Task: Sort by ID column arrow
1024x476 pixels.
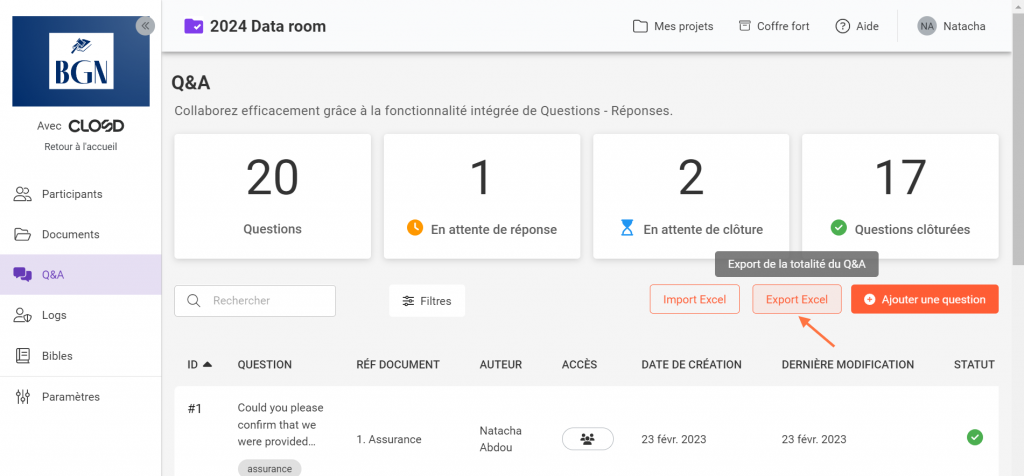Action: pos(207,365)
